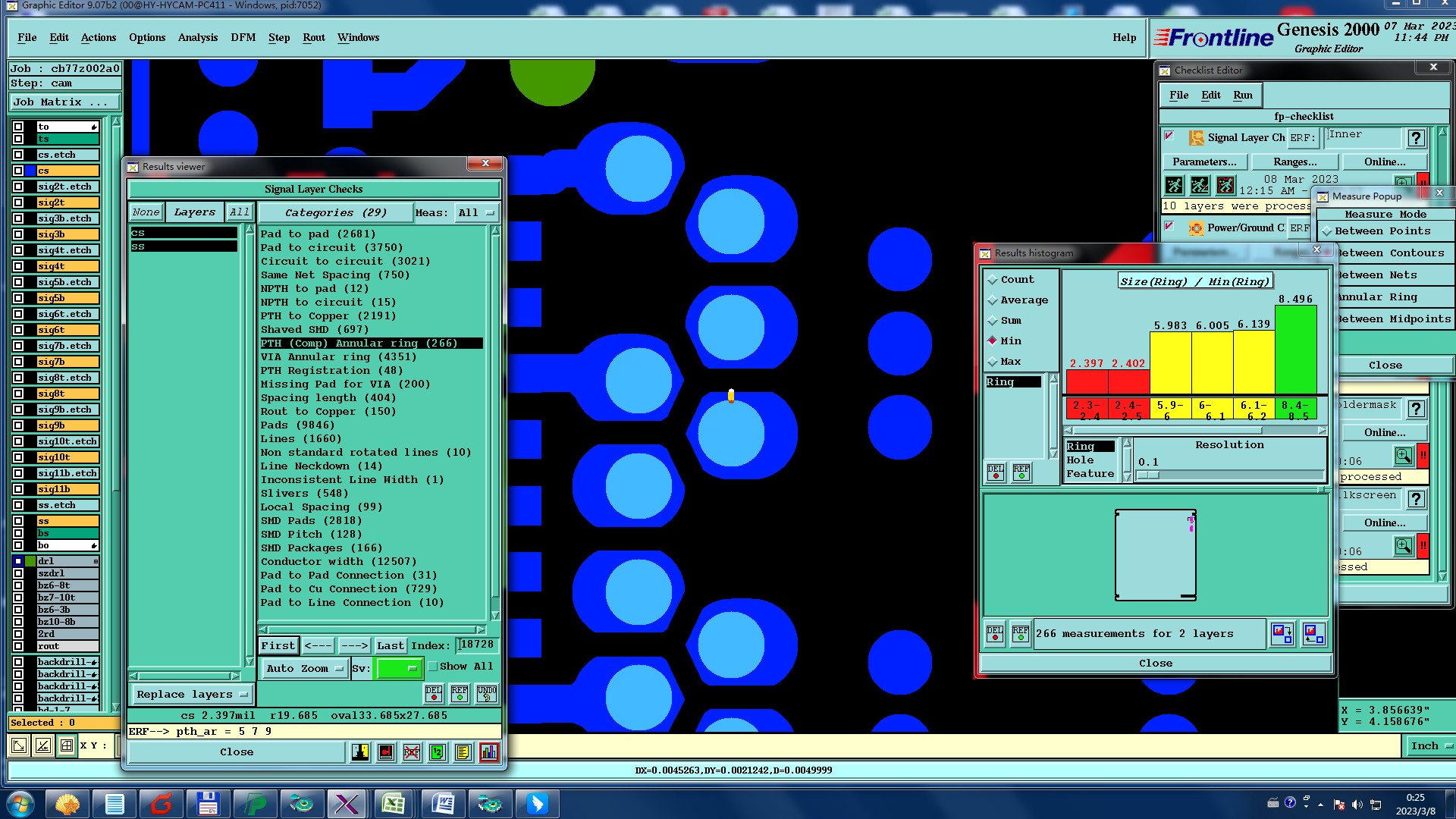
Task: Click the Last button in Results viewer
Action: (x=391, y=646)
